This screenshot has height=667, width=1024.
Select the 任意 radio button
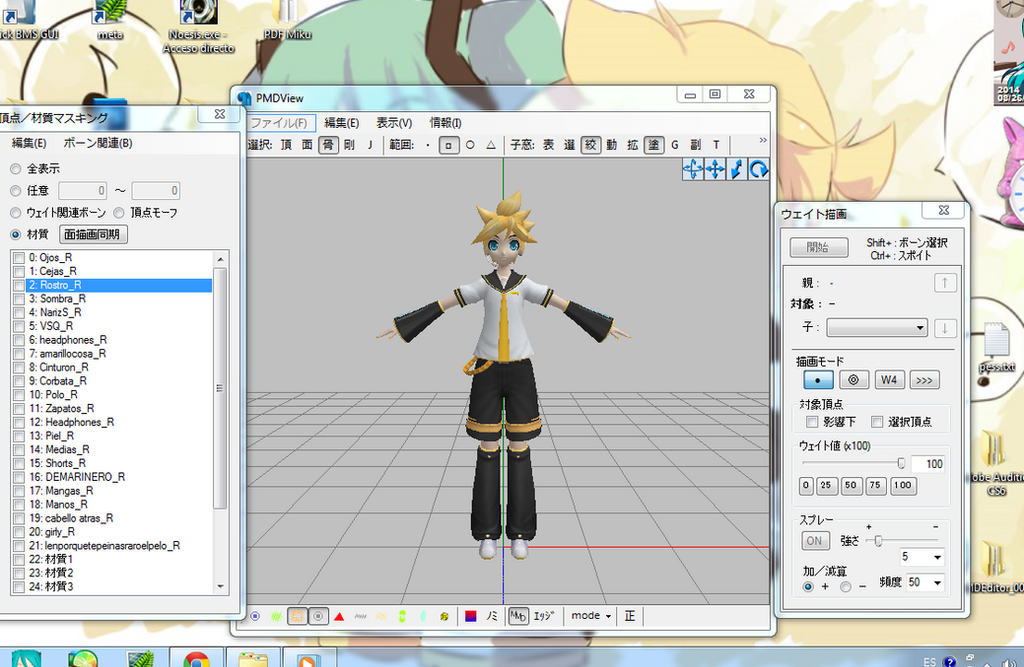point(16,191)
